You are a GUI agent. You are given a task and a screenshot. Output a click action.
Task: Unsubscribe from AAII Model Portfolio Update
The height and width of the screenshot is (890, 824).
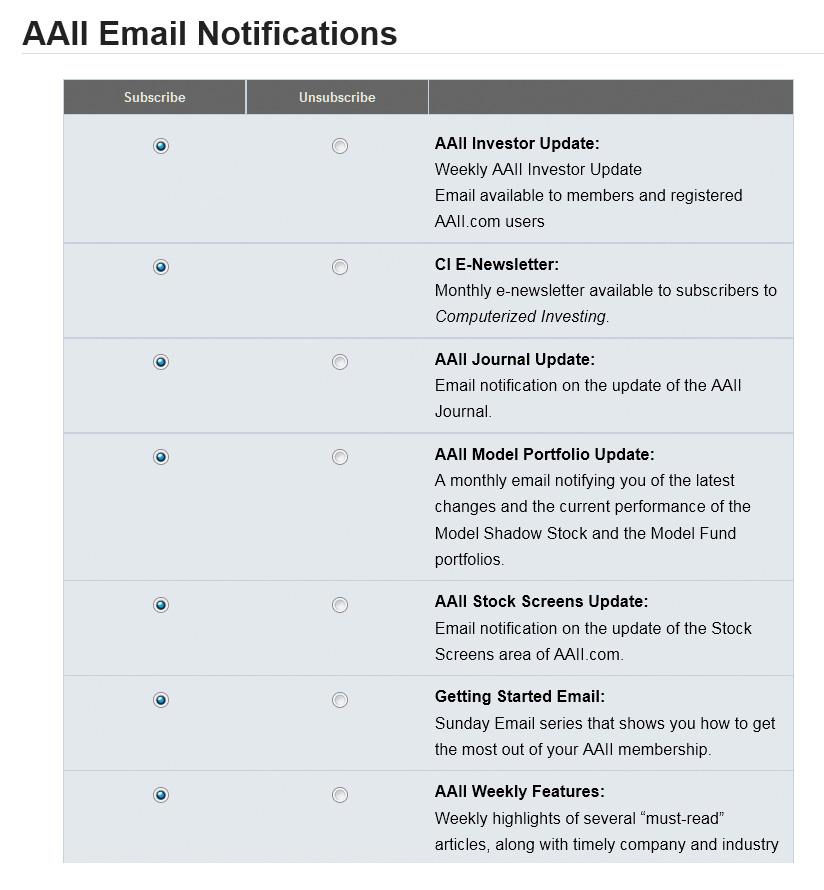click(339, 457)
